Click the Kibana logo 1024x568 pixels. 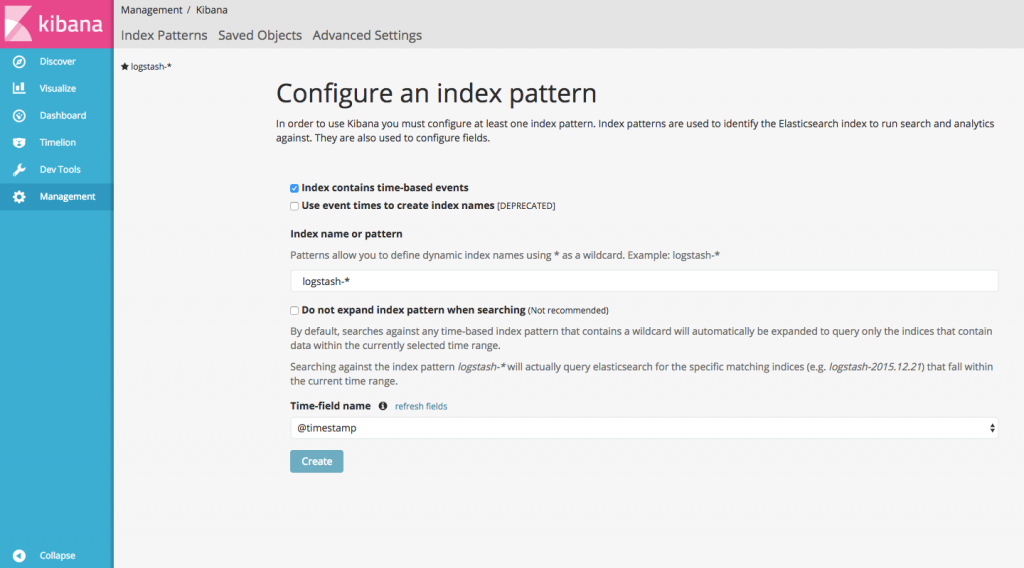pos(57,24)
